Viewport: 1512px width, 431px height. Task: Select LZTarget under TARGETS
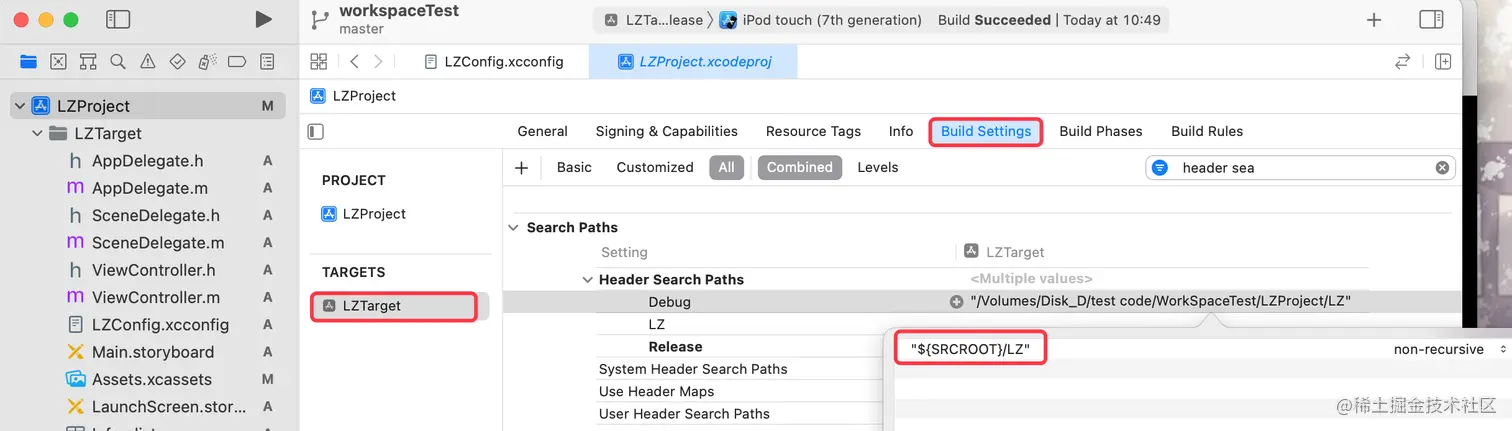pos(394,306)
